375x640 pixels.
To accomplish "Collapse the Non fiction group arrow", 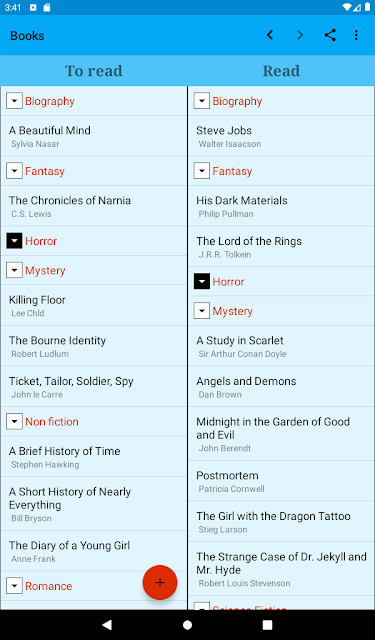I will tap(14, 422).
